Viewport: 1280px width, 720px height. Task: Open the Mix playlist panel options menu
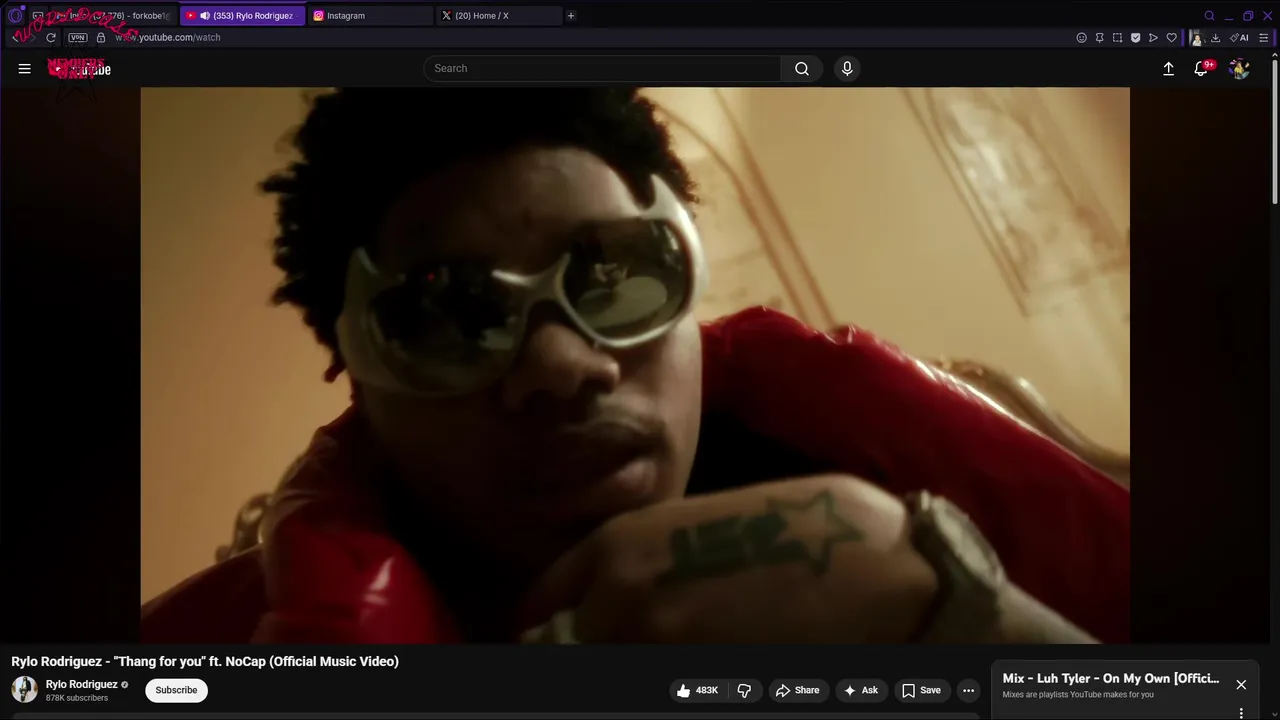(x=1241, y=713)
